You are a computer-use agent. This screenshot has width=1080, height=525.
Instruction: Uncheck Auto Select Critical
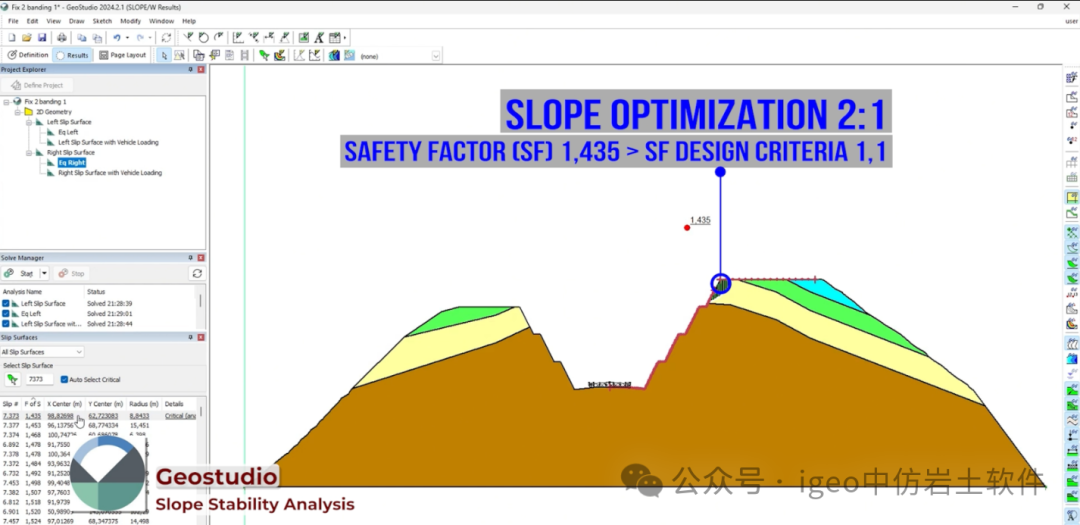tap(64, 379)
